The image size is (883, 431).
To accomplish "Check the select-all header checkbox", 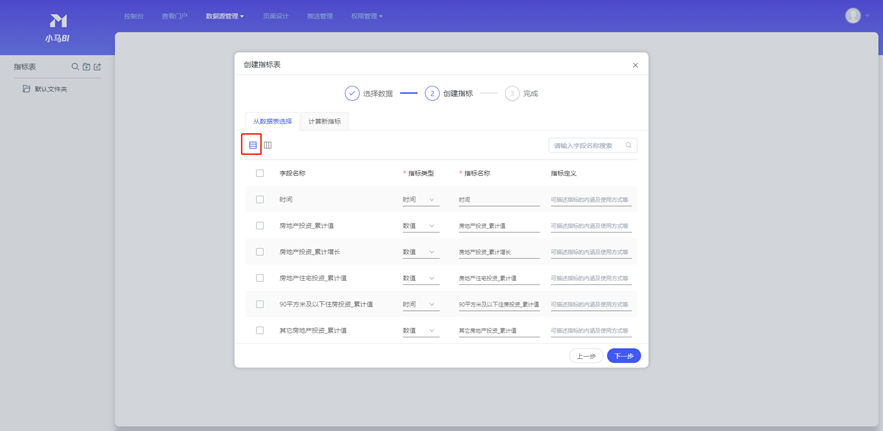I will [x=260, y=173].
